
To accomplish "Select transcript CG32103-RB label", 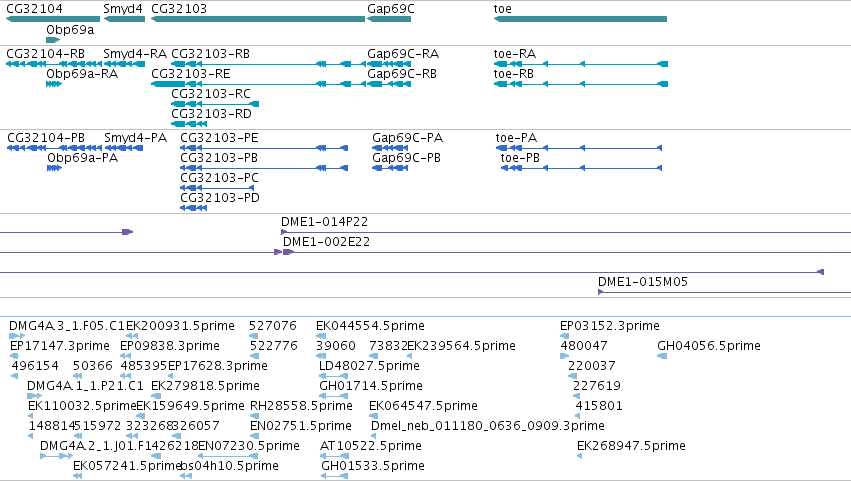I will point(211,54).
